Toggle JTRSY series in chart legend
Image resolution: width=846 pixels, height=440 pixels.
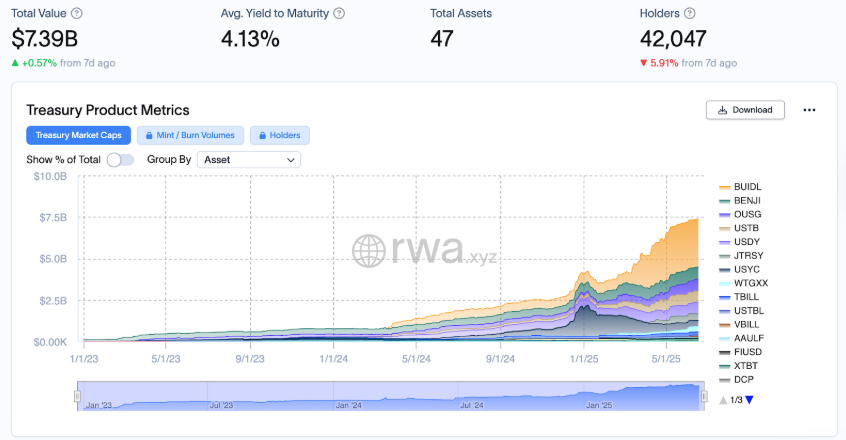[x=741, y=256]
